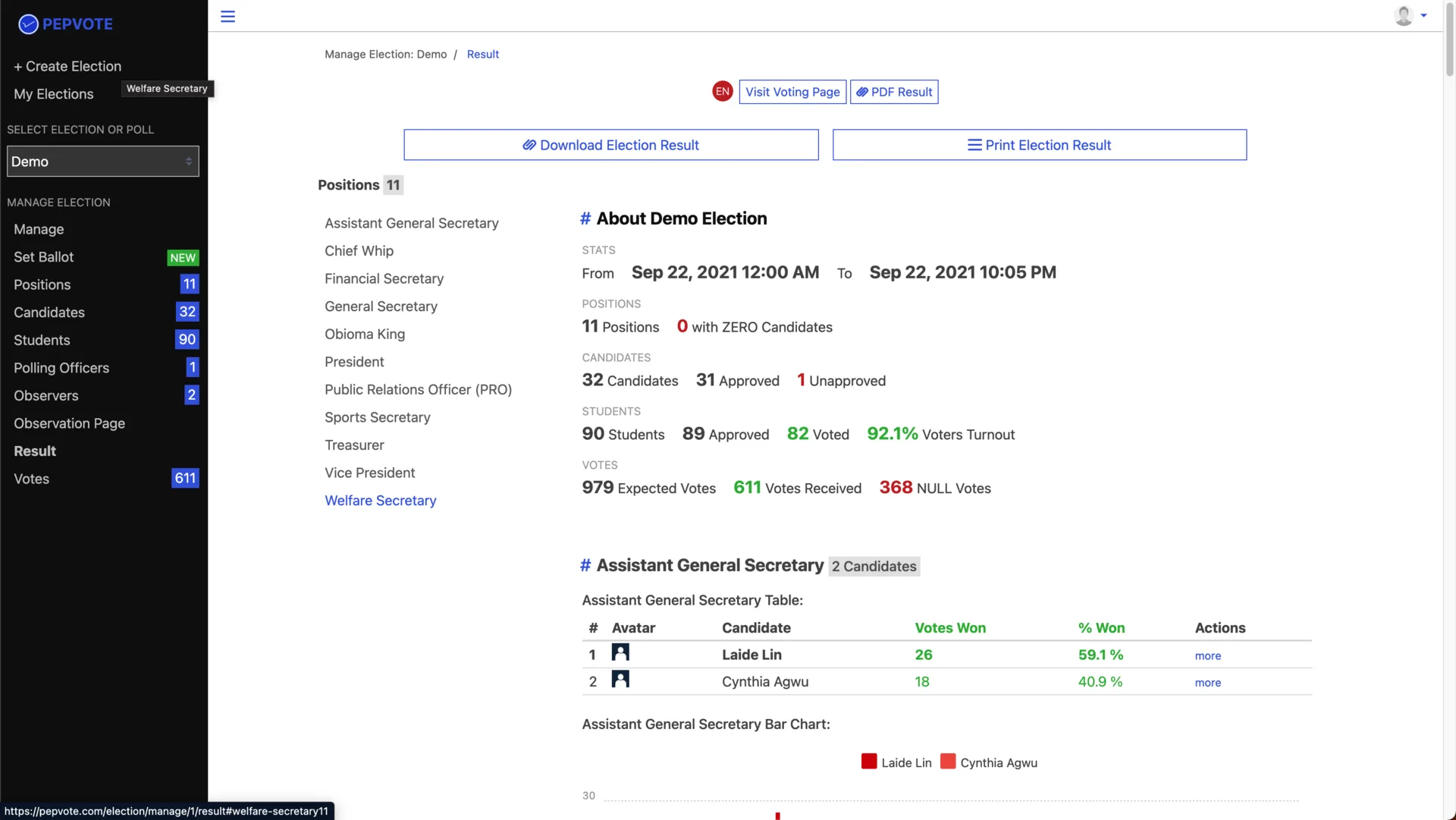Open Positions in sidebar
This screenshot has height=820, width=1456.
[x=42, y=284]
